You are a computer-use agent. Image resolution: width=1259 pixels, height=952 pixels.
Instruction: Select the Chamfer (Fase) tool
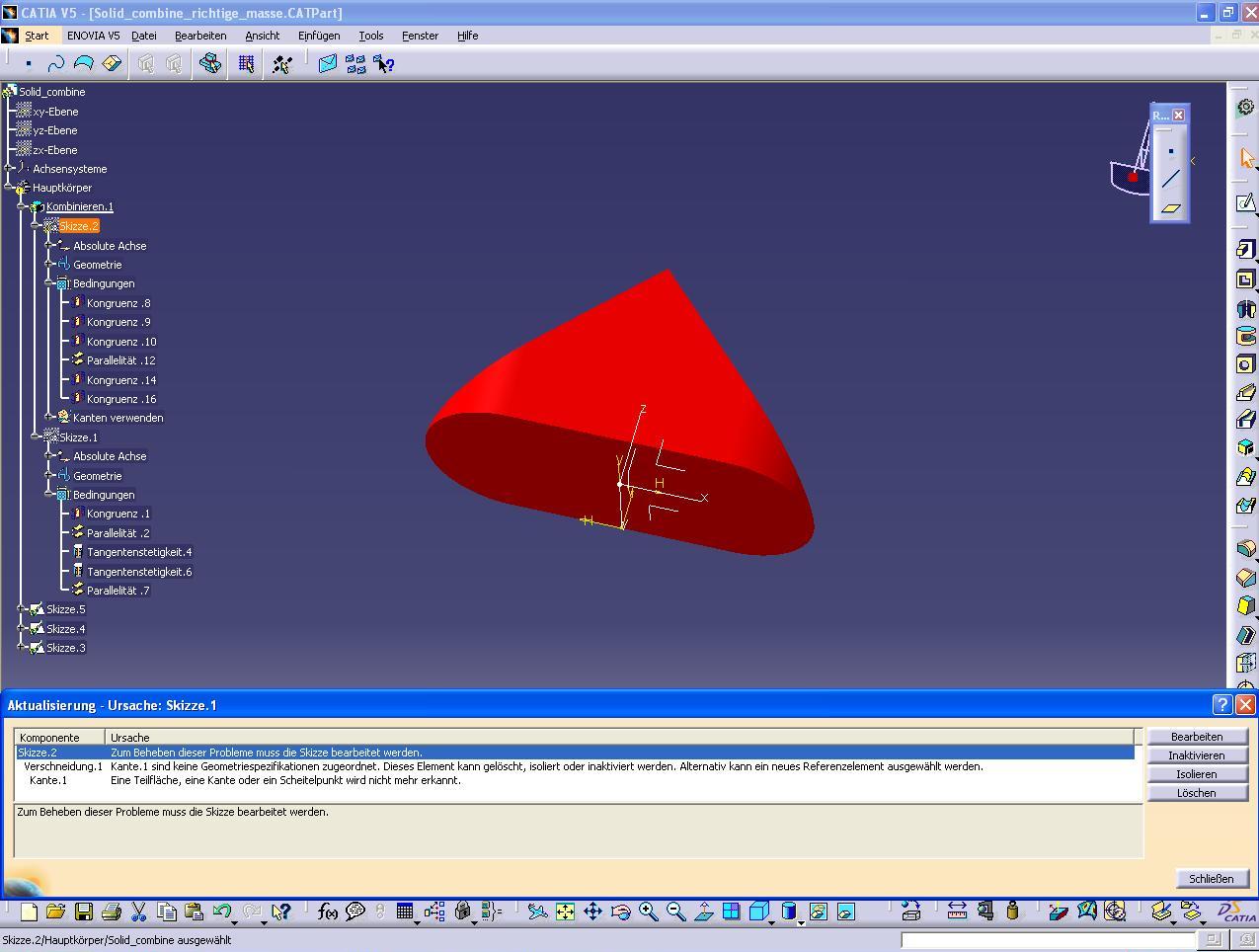pyautogui.click(x=1245, y=578)
